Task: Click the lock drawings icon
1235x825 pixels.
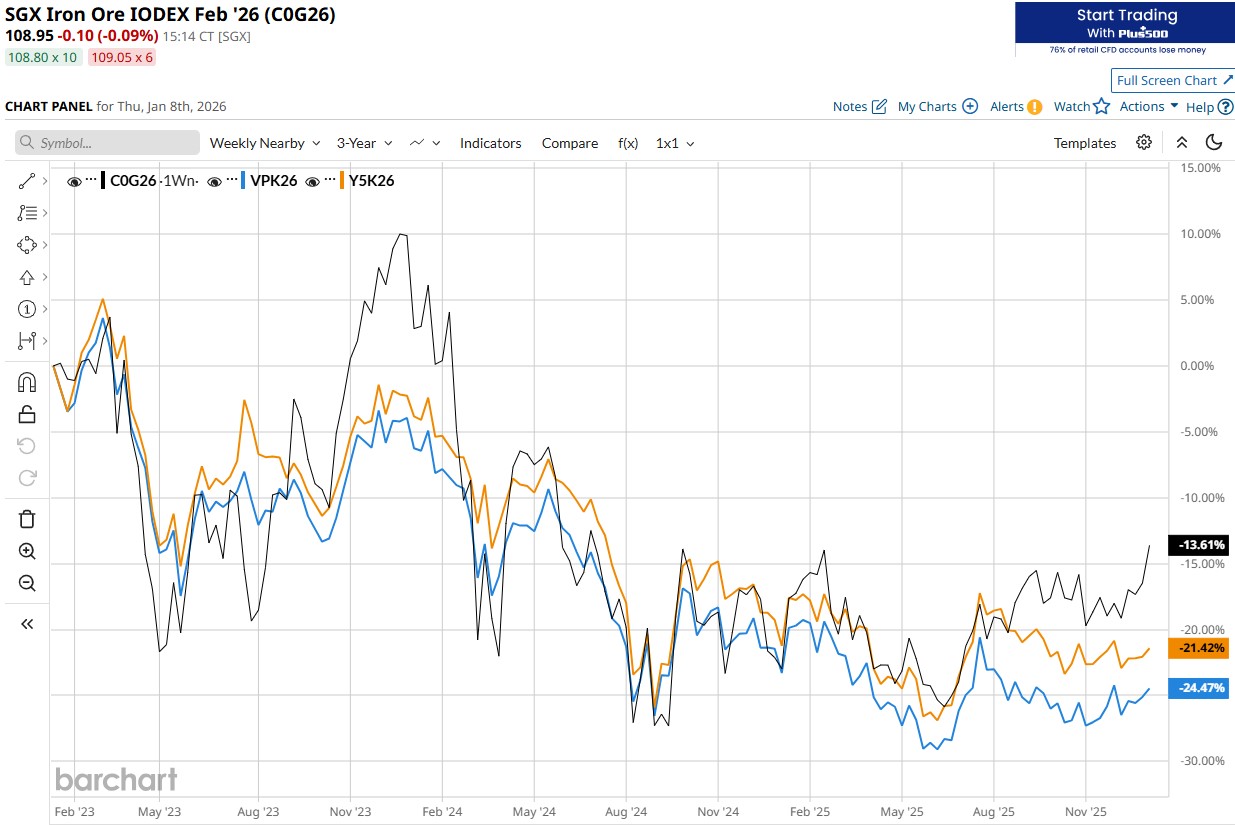Action: 27,414
